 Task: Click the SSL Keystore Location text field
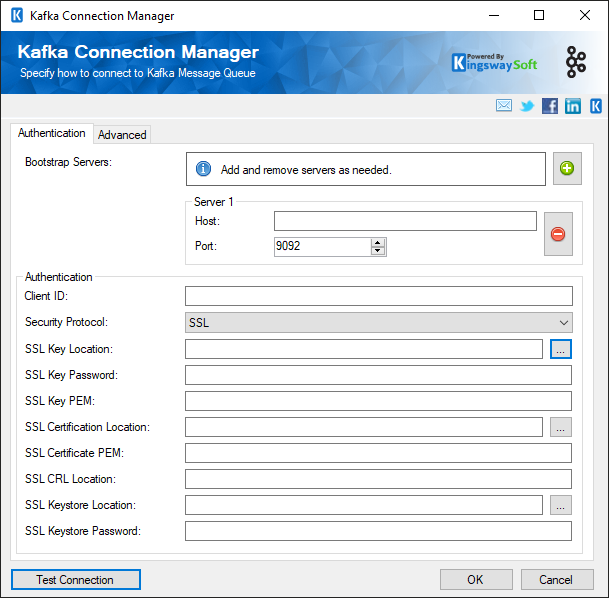(364, 505)
